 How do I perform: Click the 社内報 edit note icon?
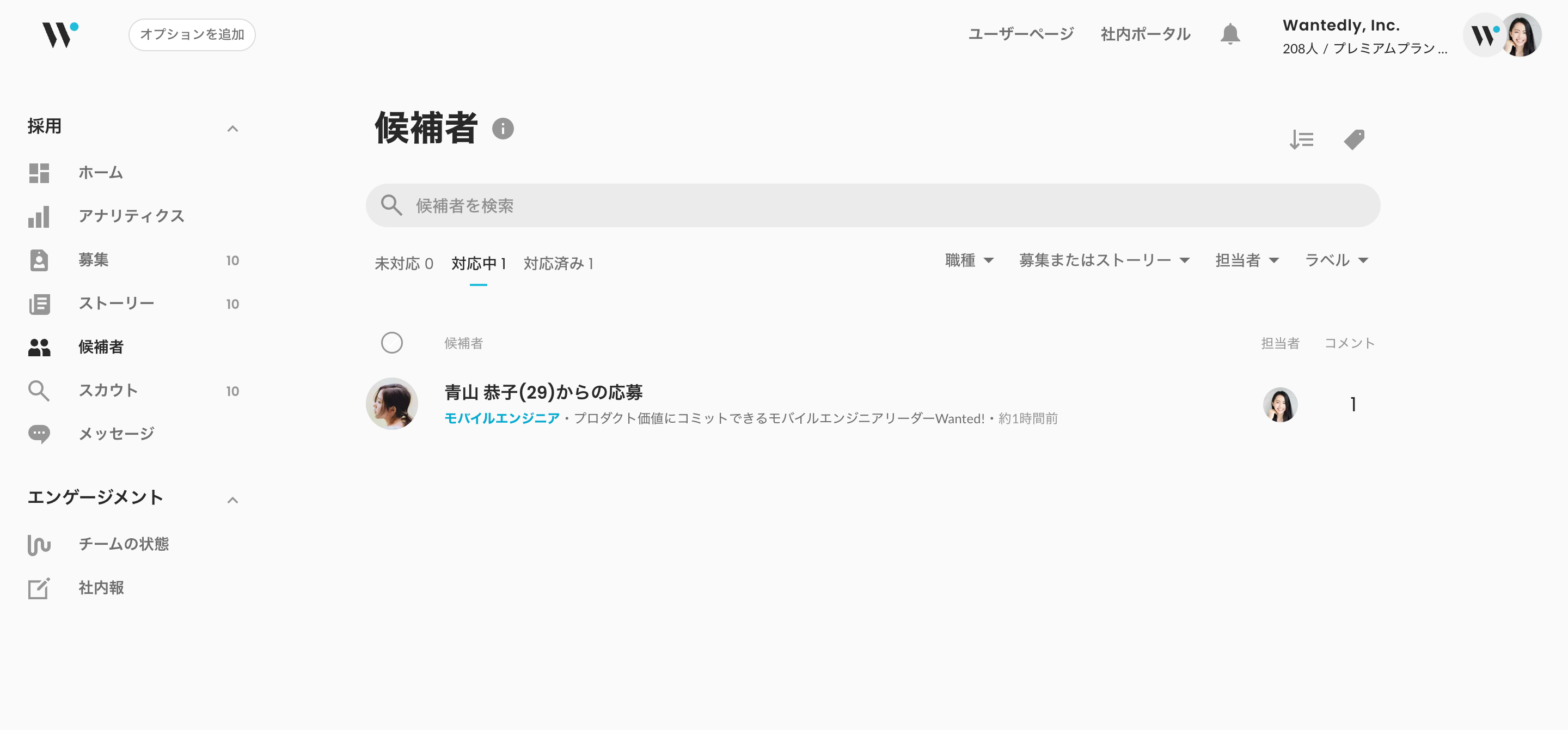(x=39, y=588)
